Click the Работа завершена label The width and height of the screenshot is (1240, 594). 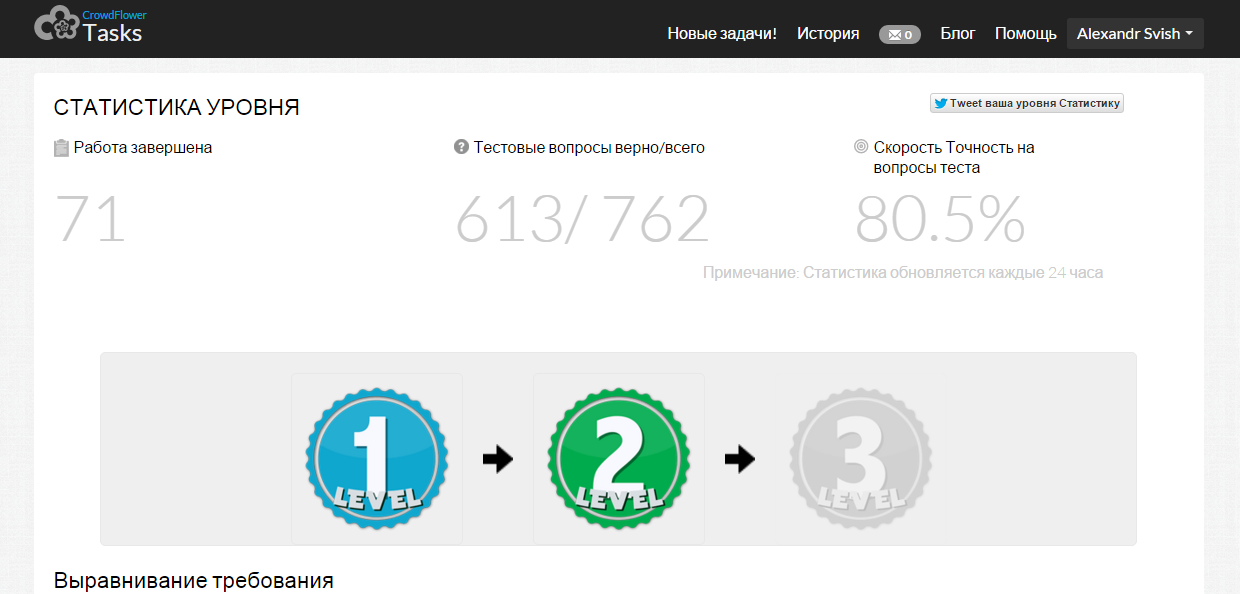click(x=143, y=148)
